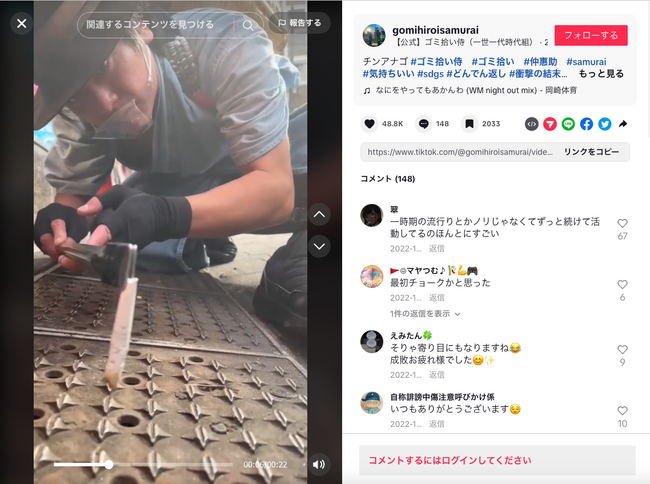Screen dimensions: 650x484
Task: Expand the 1件の返信を表示 replies
Action: pyautogui.click(x=425, y=314)
